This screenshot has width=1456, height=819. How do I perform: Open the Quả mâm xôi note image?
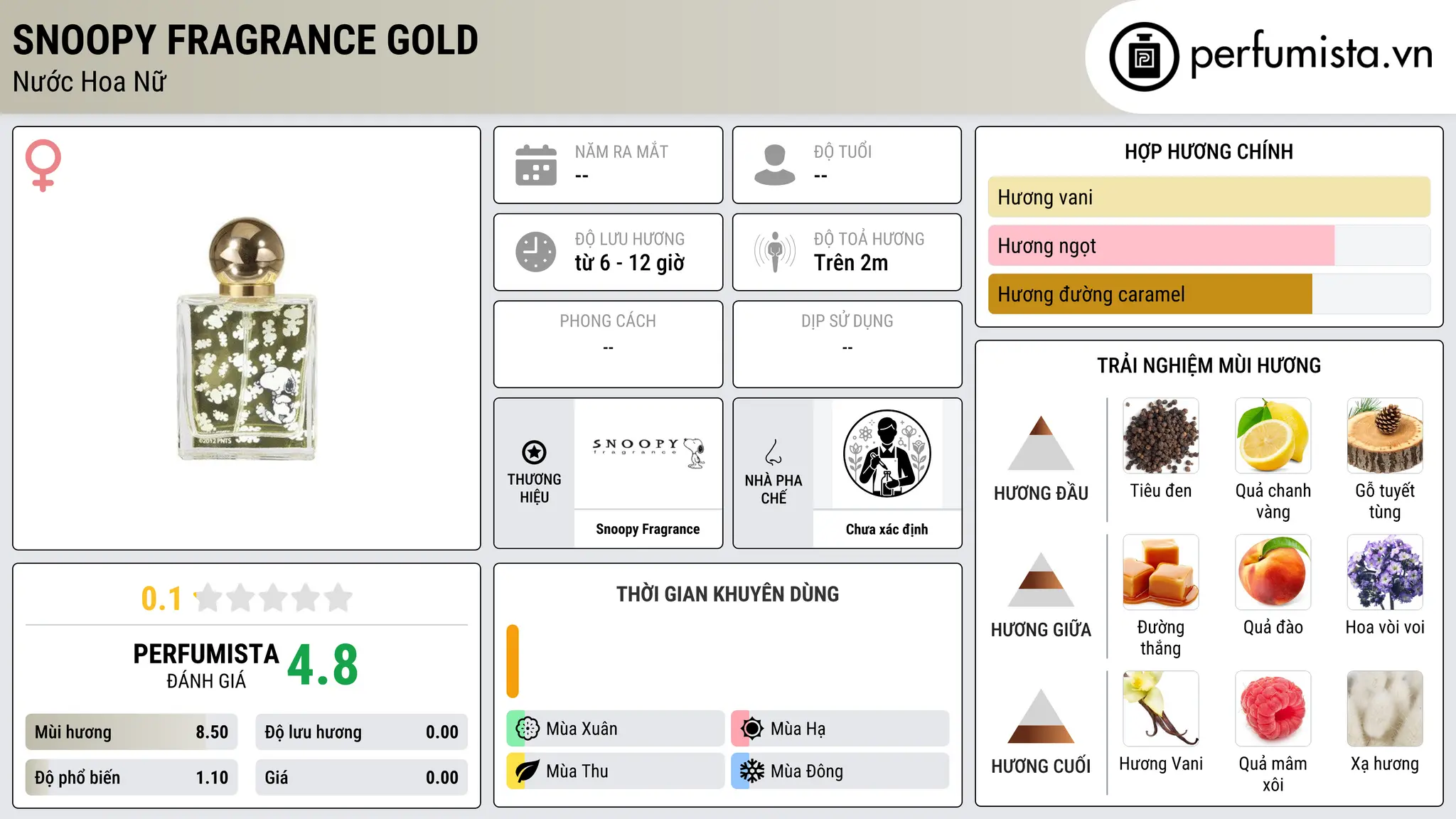pyautogui.click(x=1273, y=709)
